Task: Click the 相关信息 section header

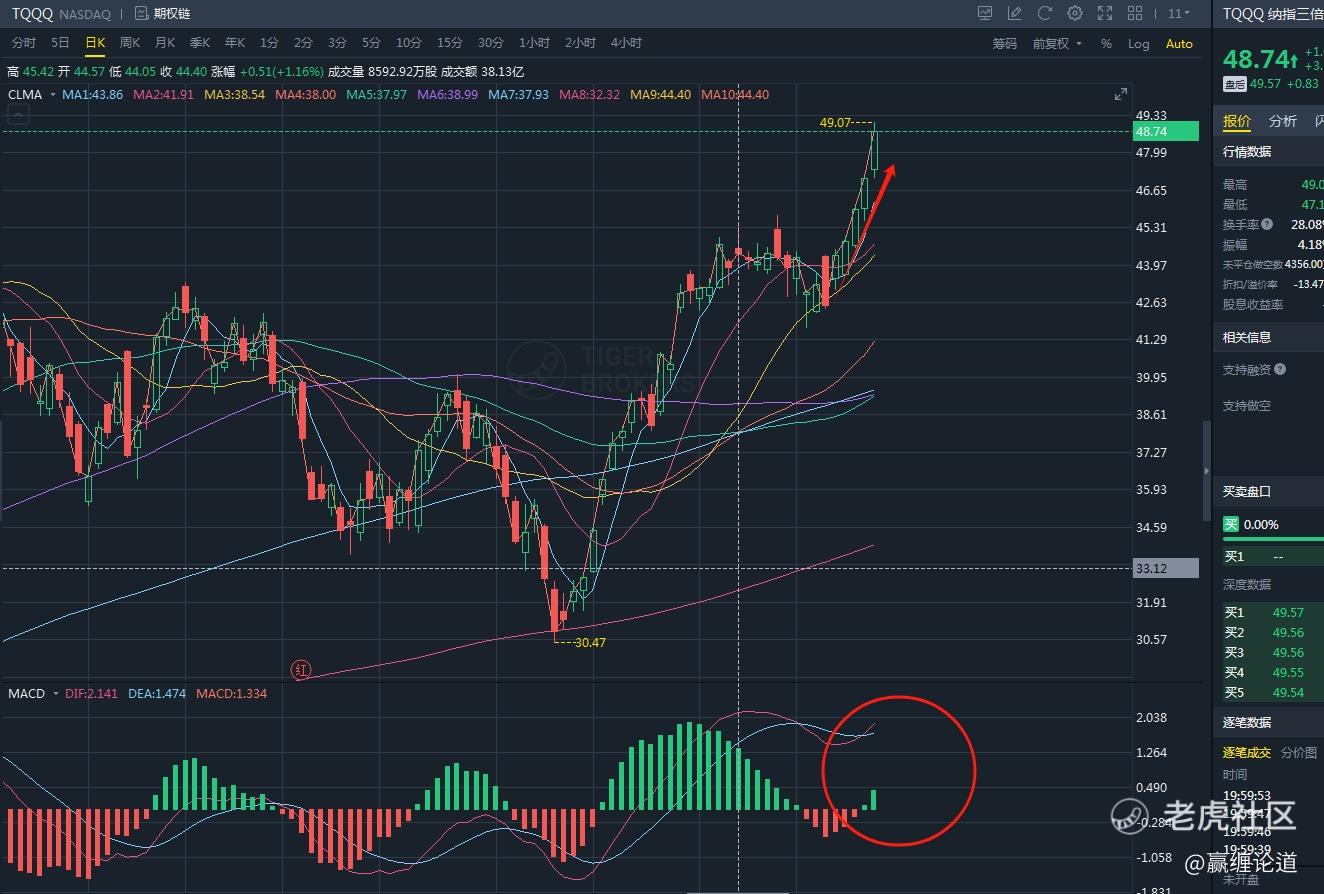Action: (1247, 337)
